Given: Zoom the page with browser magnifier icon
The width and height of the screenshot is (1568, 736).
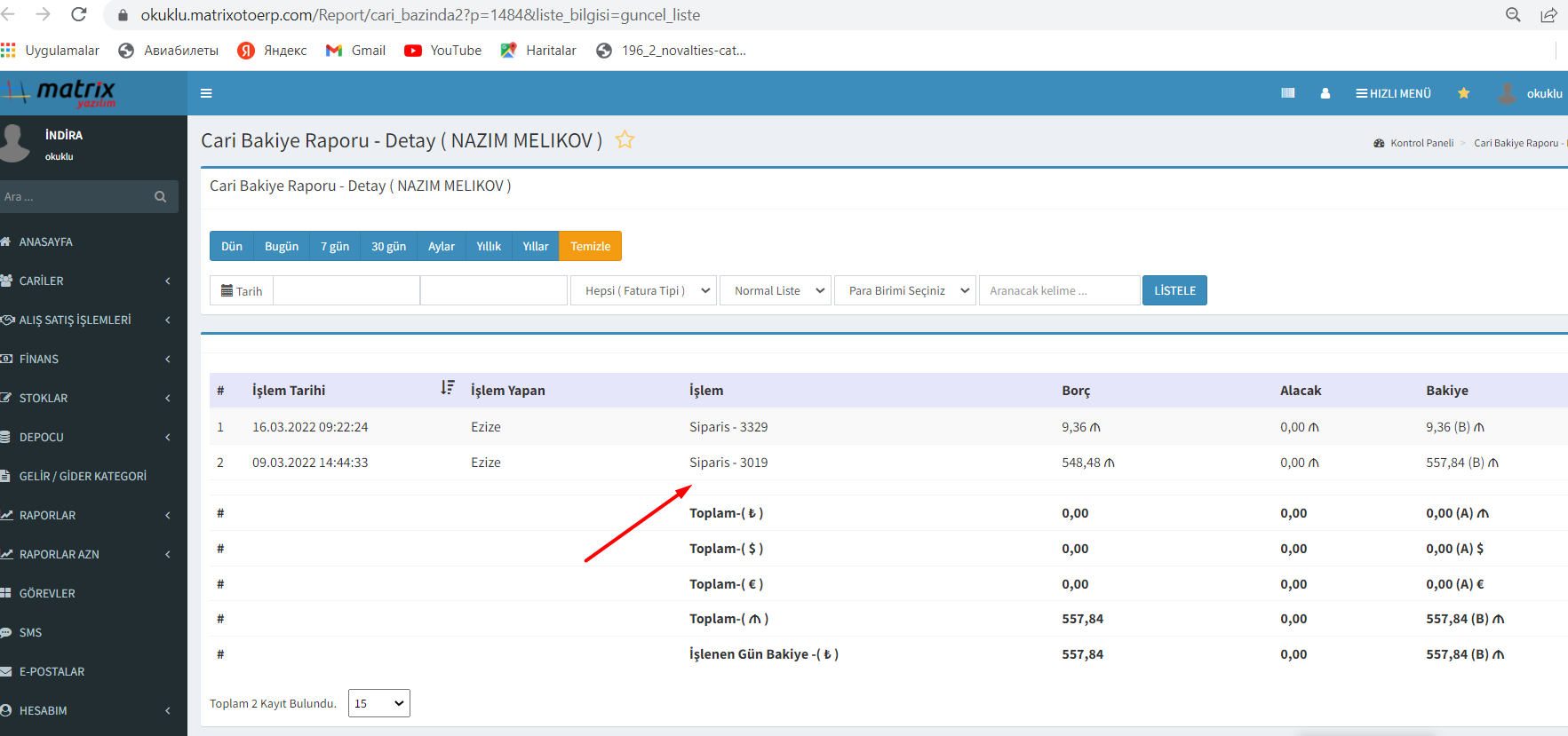Looking at the screenshot, I should (1513, 15).
